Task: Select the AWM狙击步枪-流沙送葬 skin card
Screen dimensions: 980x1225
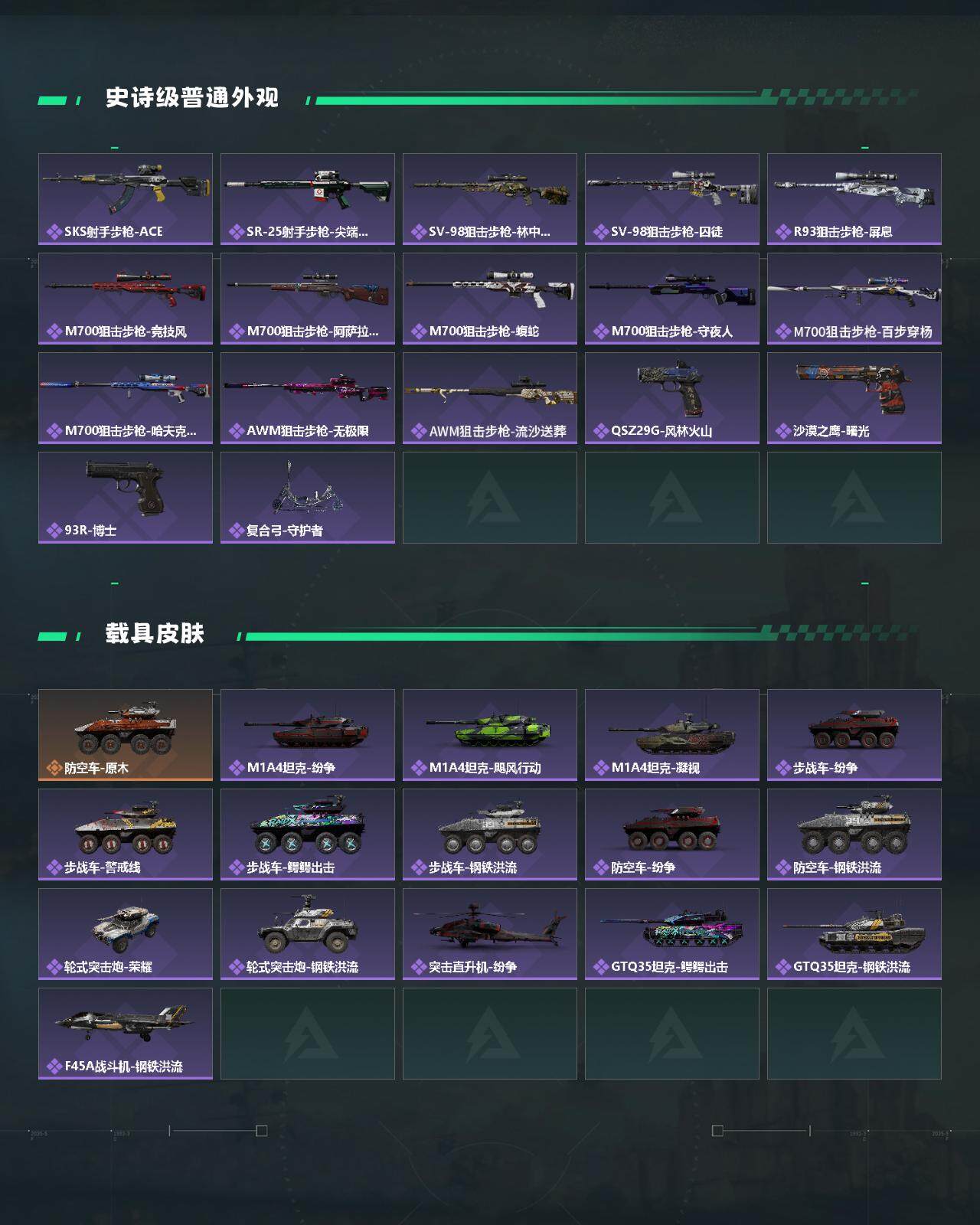Action: (490, 398)
